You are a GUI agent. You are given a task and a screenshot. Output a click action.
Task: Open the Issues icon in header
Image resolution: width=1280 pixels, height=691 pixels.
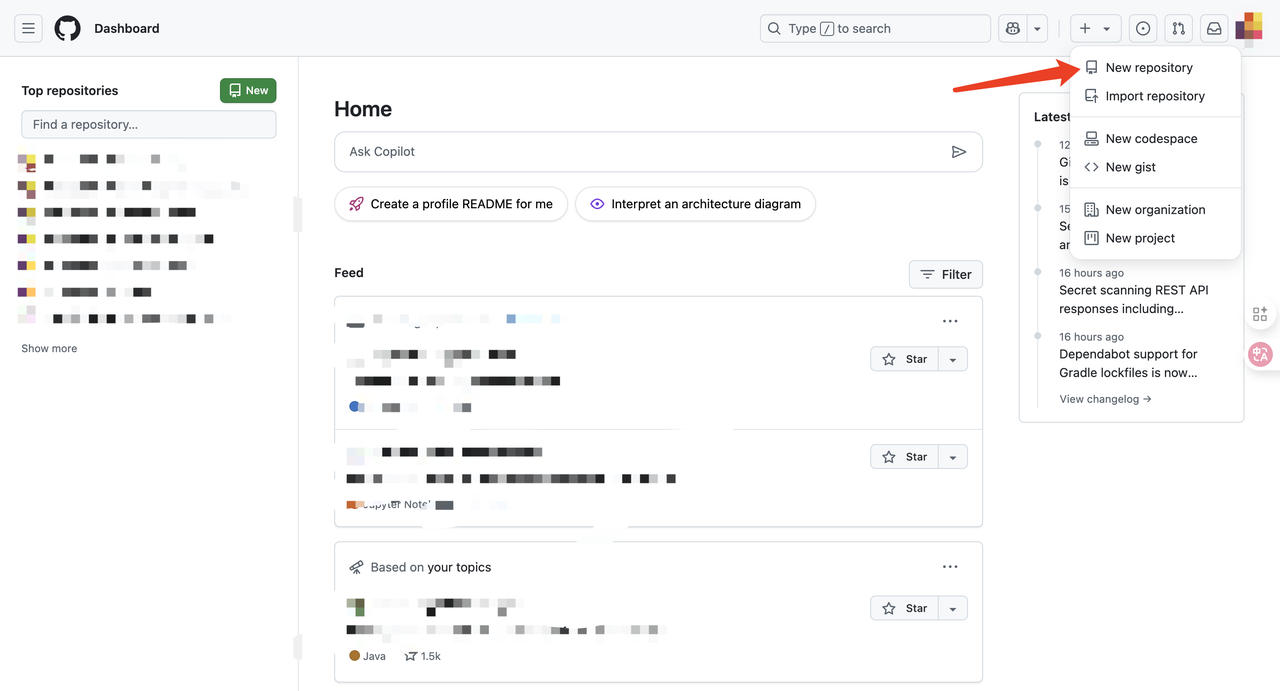1143,29
